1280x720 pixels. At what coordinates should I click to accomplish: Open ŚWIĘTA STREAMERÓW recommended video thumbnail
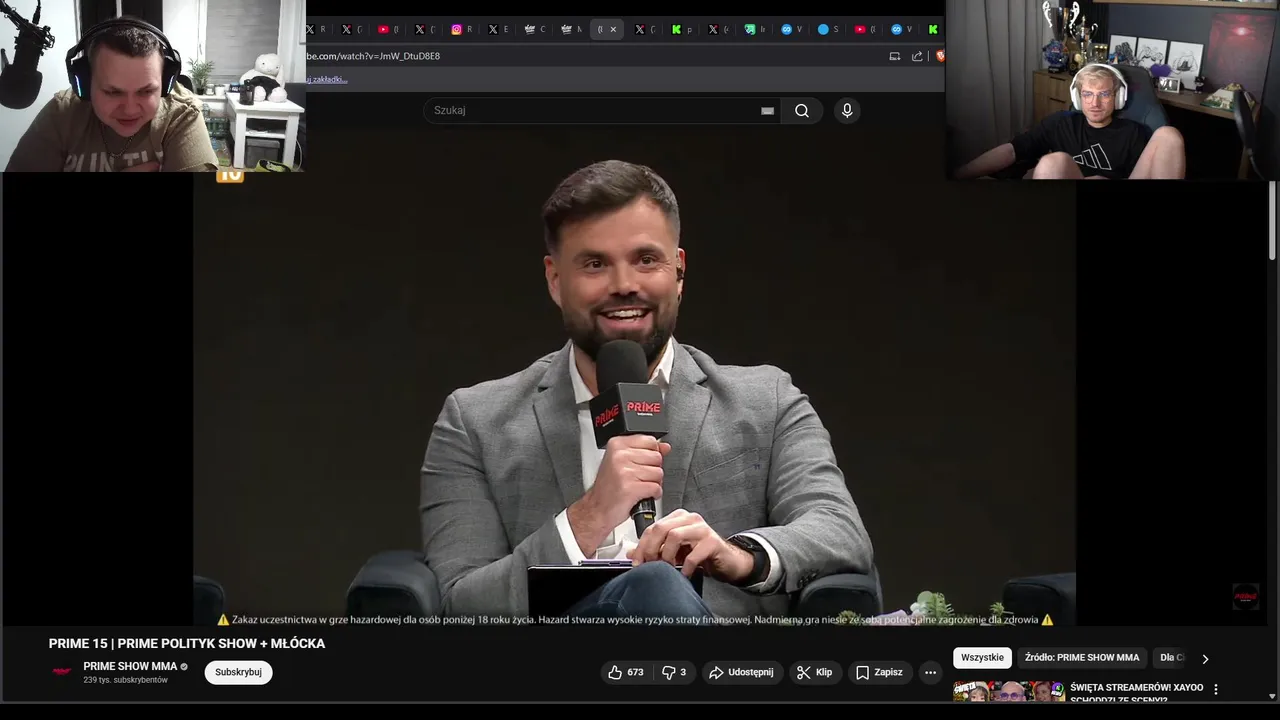[x=1008, y=691]
